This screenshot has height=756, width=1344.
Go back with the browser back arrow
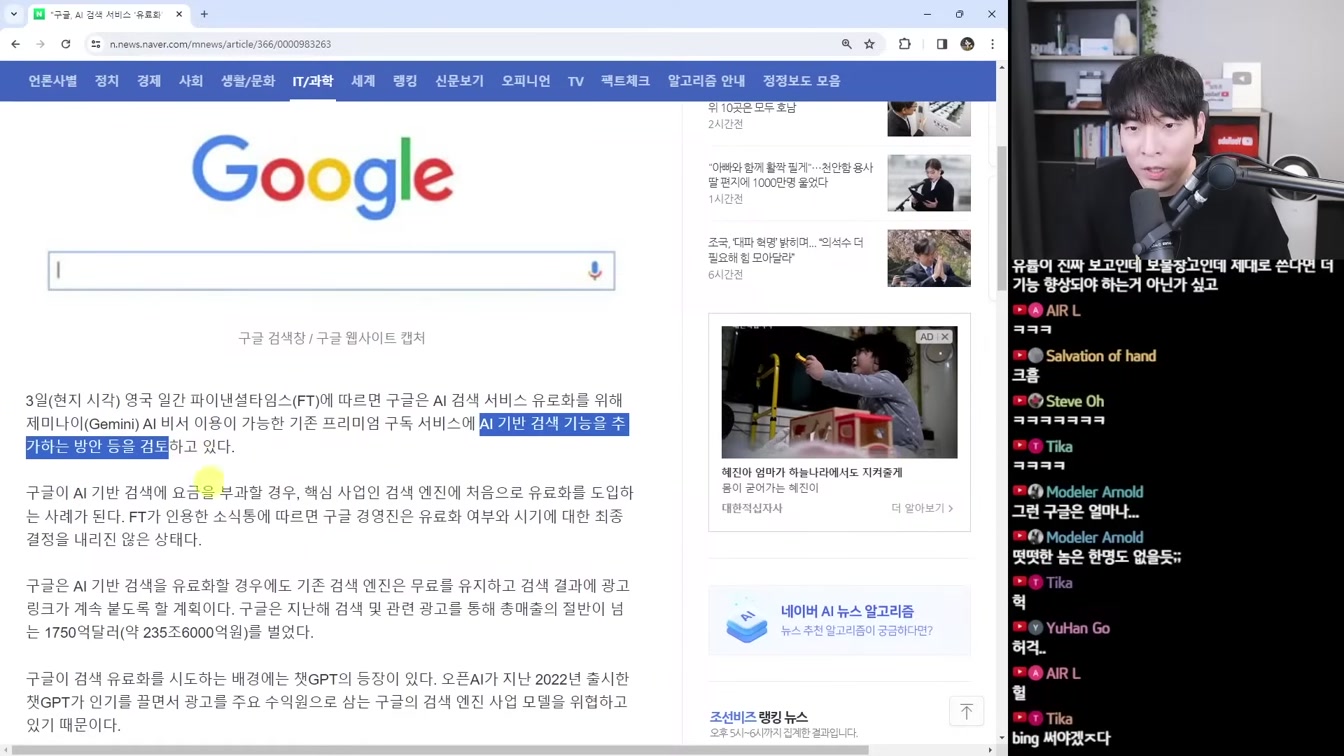[15, 44]
